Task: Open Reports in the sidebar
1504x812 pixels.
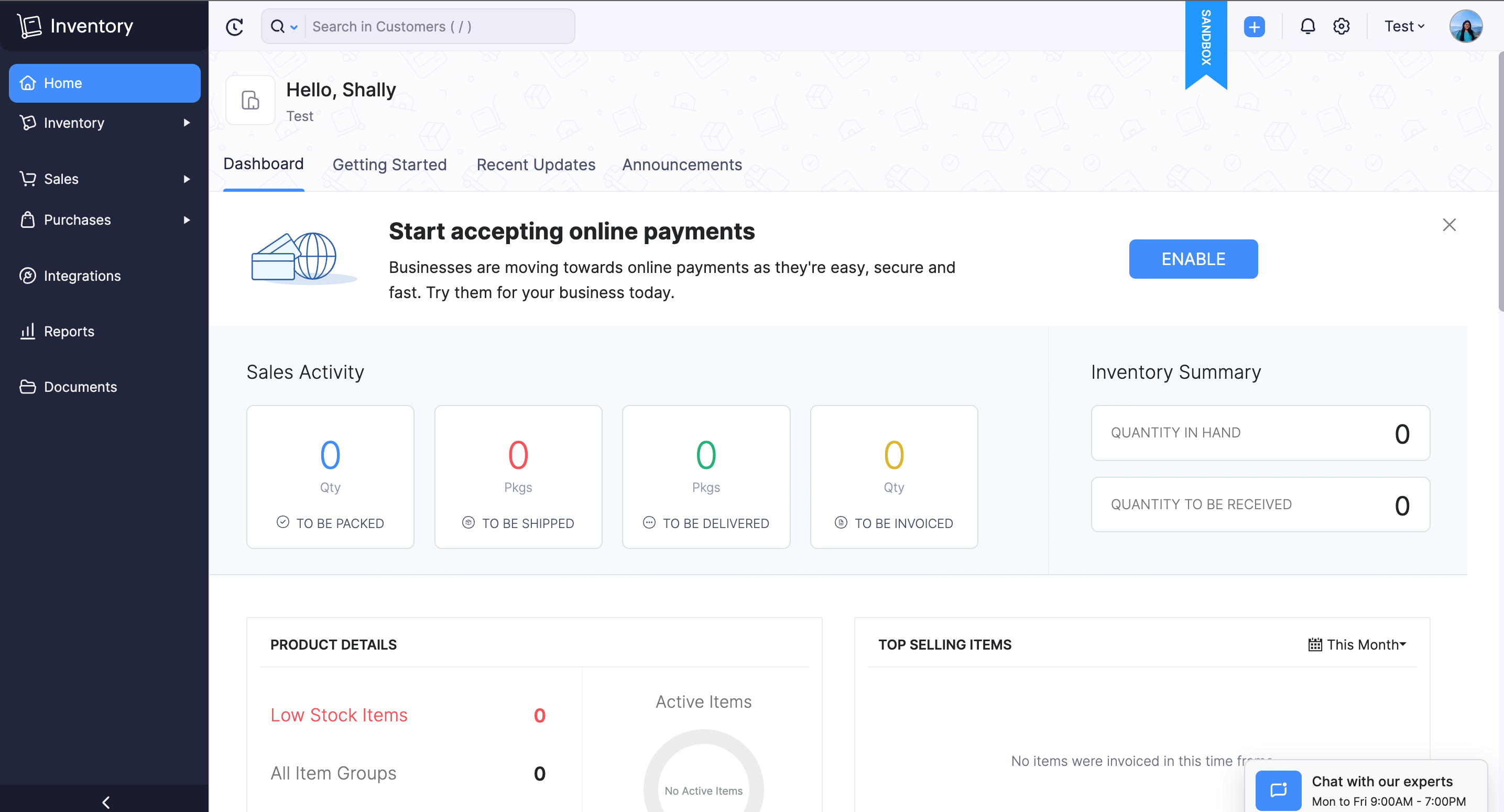Action: tap(69, 331)
